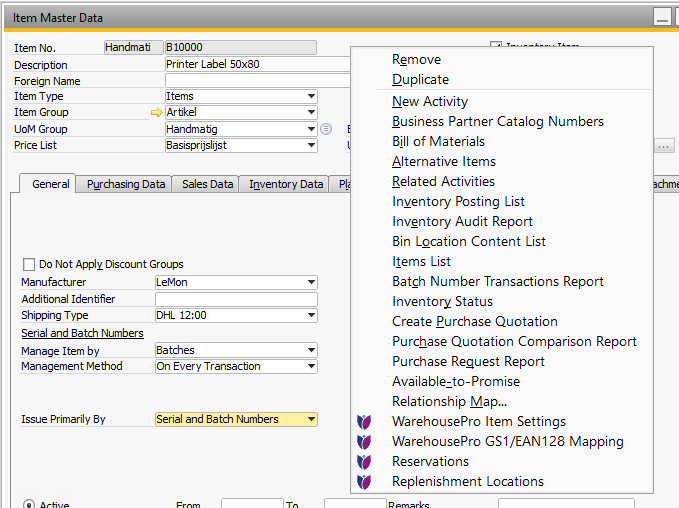
Task: Expand the Shipping Type dropdown
Action: (x=311, y=316)
